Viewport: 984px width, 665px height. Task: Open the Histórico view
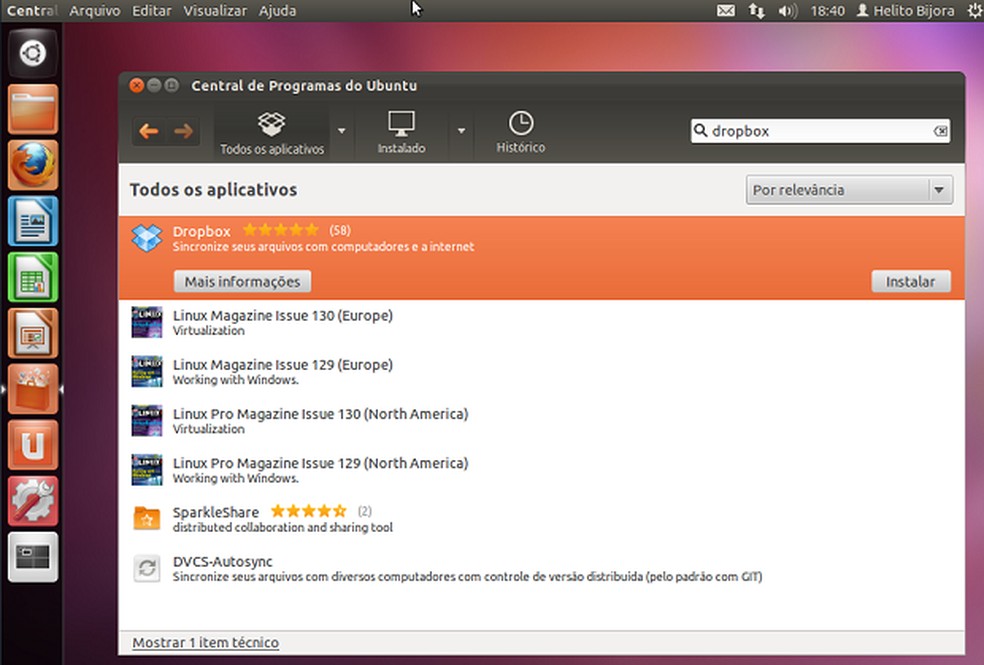[521, 133]
